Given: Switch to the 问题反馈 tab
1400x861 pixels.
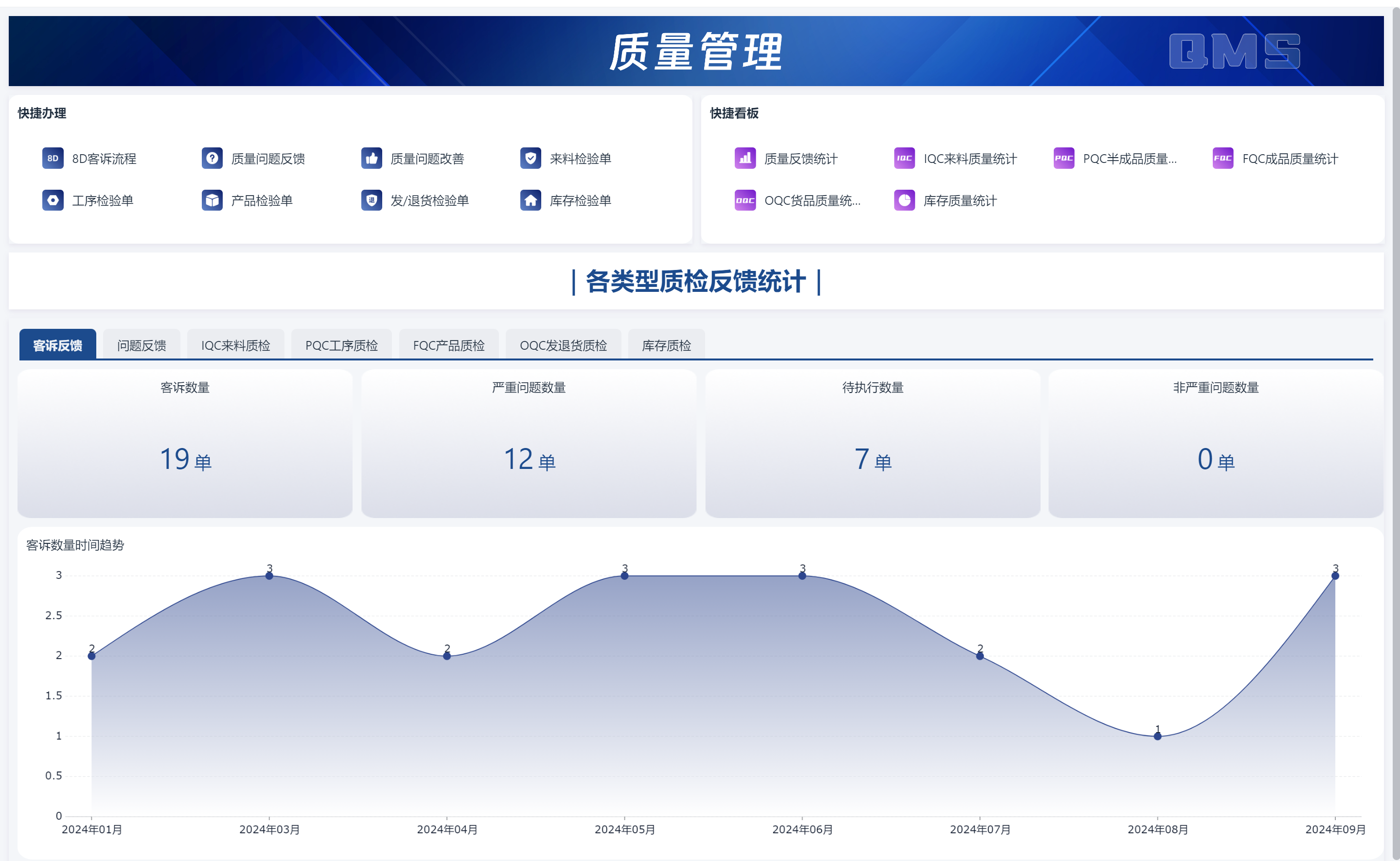Looking at the screenshot, I should (x=142, y=345).
